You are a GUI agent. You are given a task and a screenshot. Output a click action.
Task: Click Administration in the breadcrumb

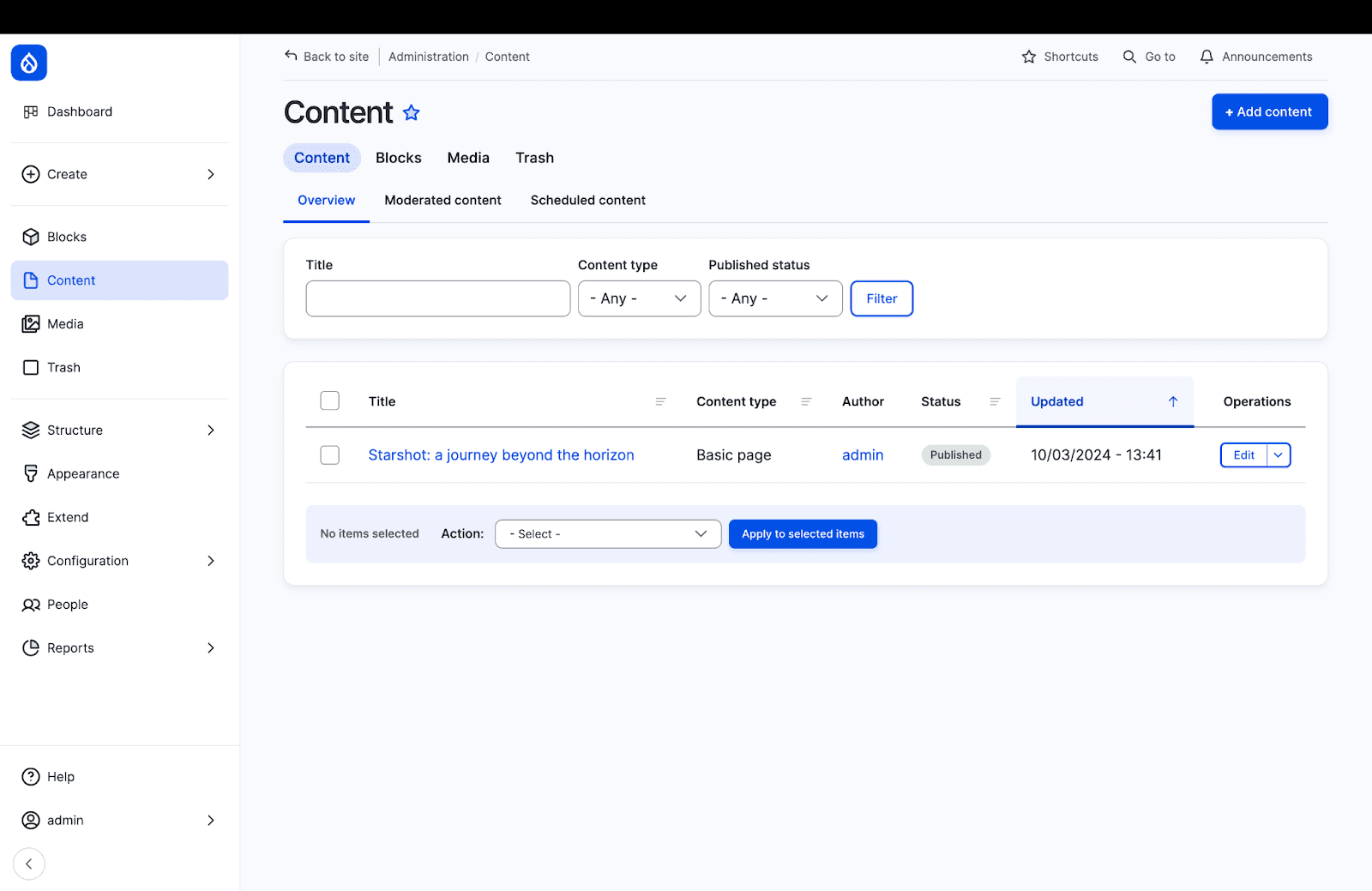[x=429, y=57]
